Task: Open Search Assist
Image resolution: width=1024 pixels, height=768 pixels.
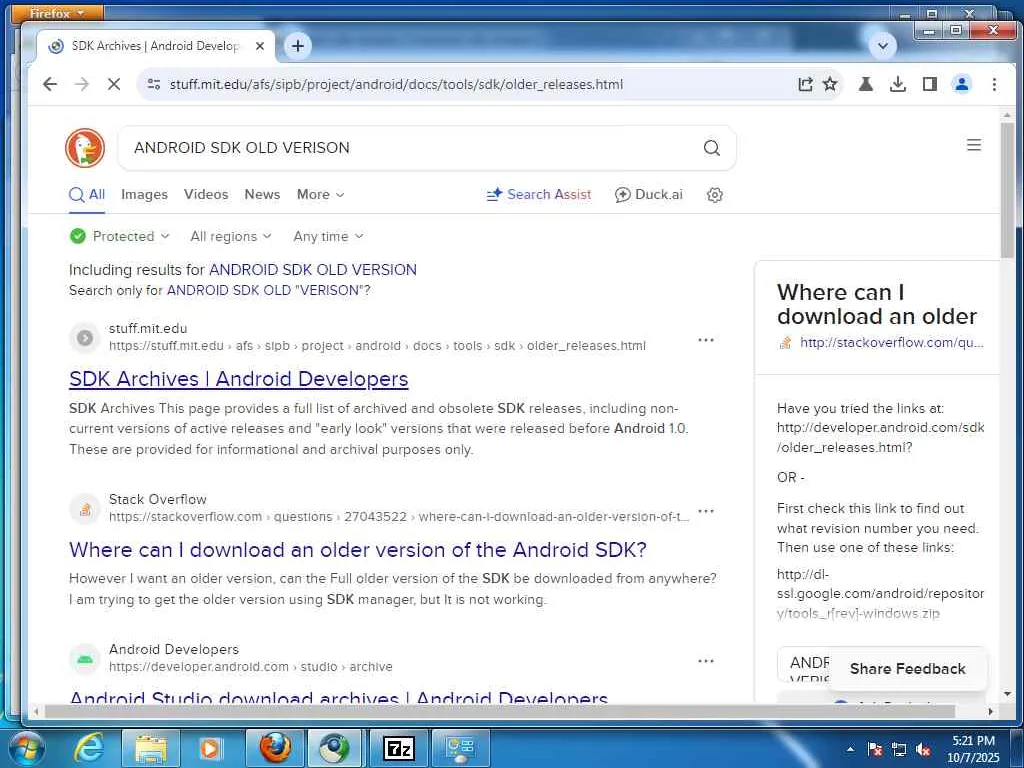Action: 539,195
